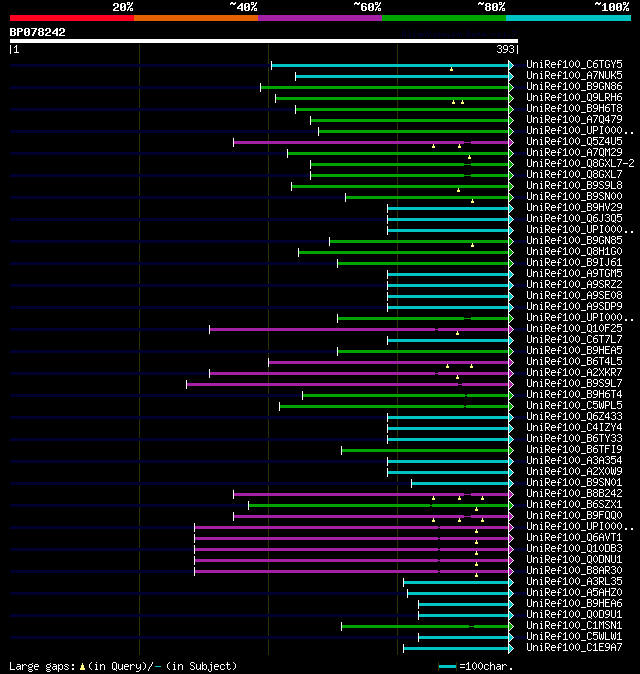
Task: Click the =100char. scale legend
Action: tap(476, 667)
